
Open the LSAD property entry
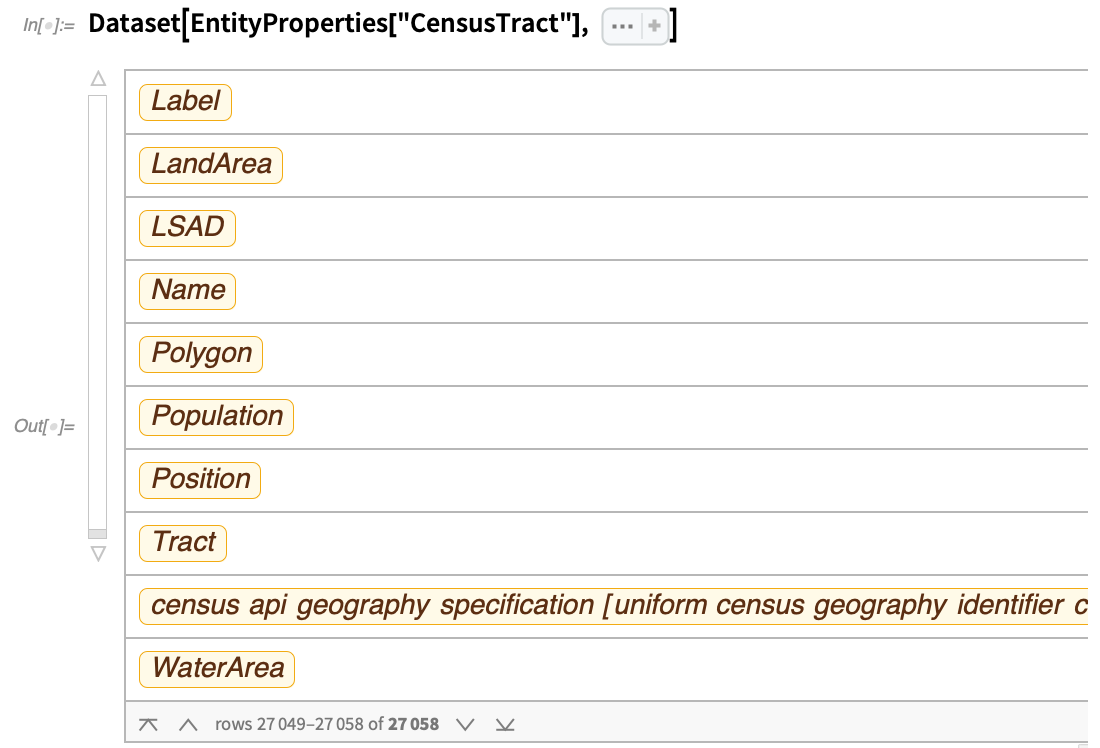(188, 228)
